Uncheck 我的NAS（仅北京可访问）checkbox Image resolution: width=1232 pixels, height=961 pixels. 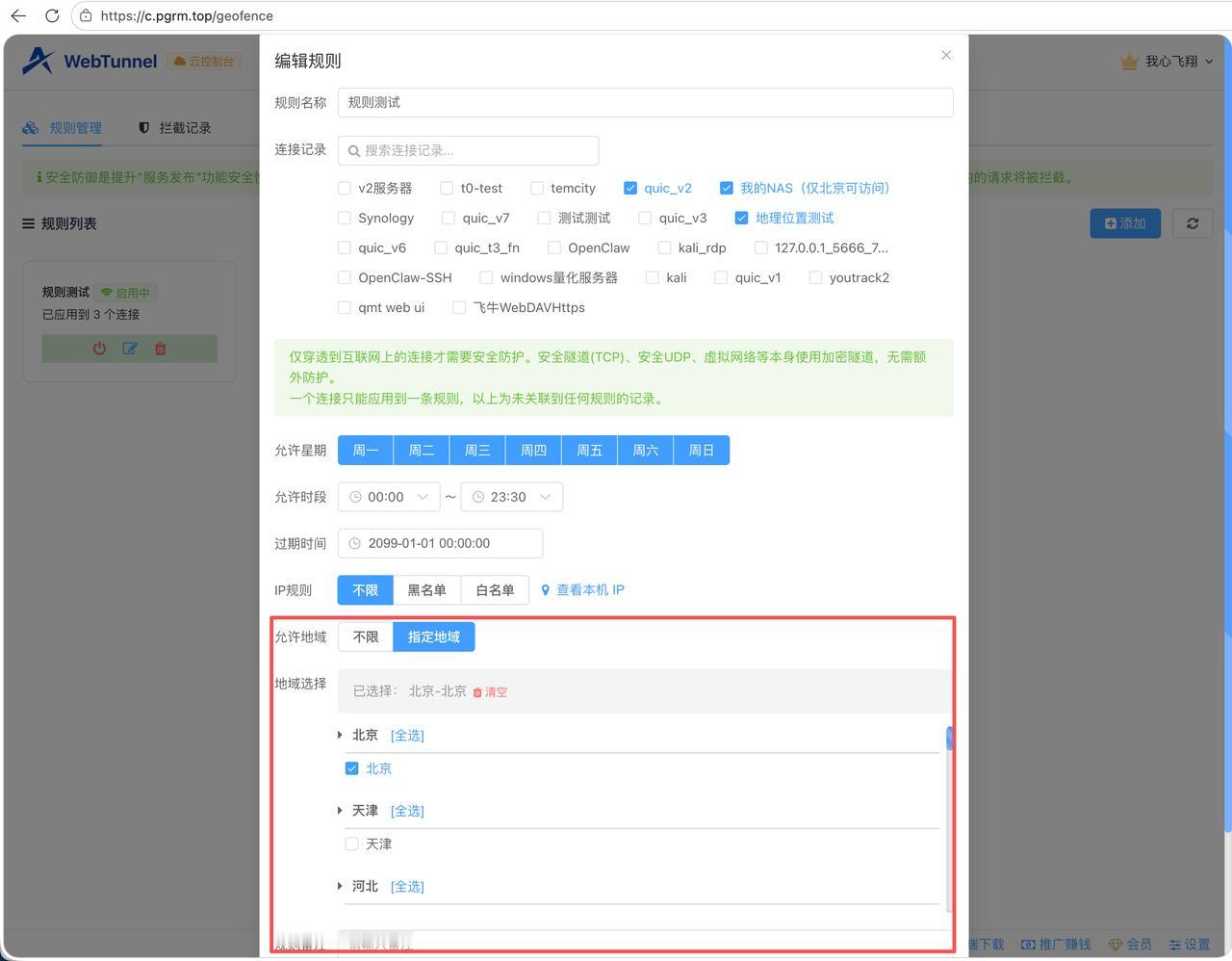[727, 188]
